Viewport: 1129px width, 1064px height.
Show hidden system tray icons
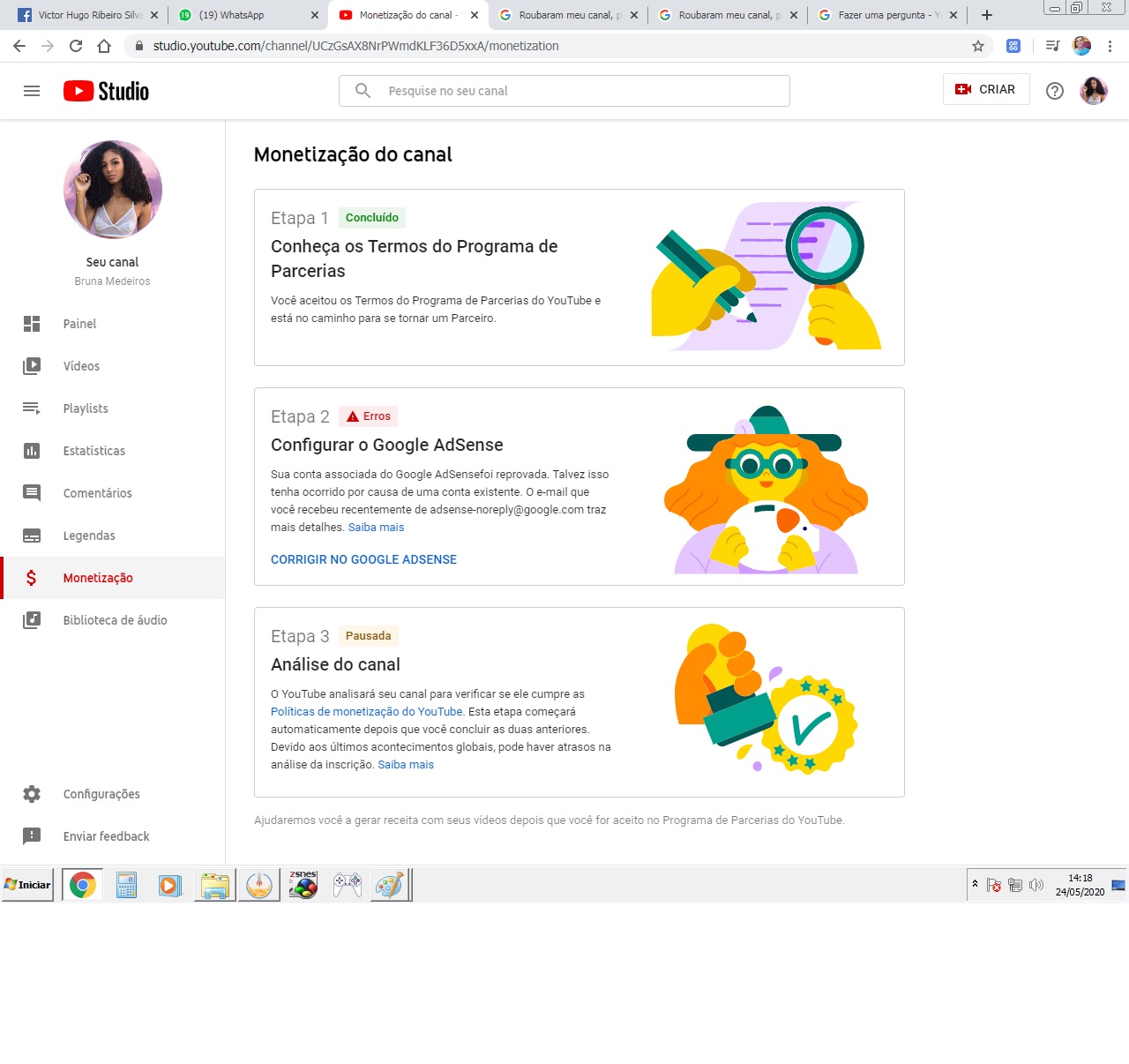click(x=975, y=883)
